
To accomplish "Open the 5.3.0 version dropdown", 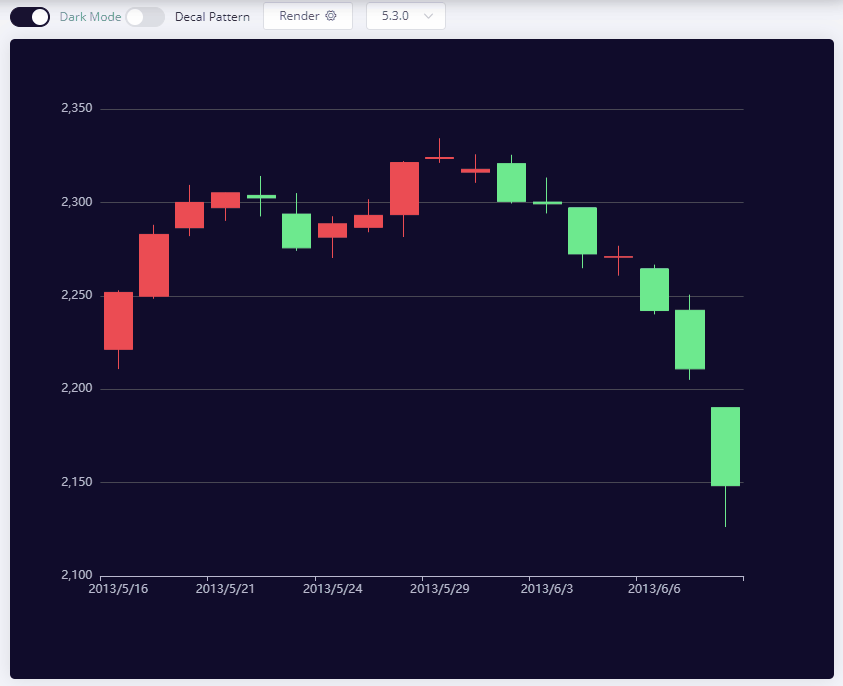I will click(405, 16).
